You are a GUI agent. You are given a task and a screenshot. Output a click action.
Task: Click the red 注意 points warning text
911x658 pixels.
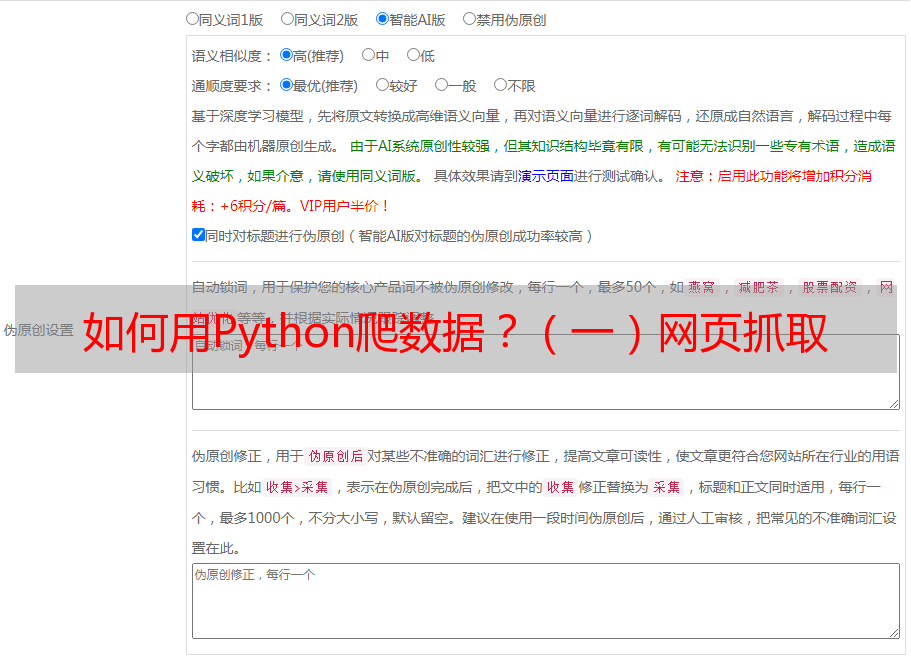point(531,191)
